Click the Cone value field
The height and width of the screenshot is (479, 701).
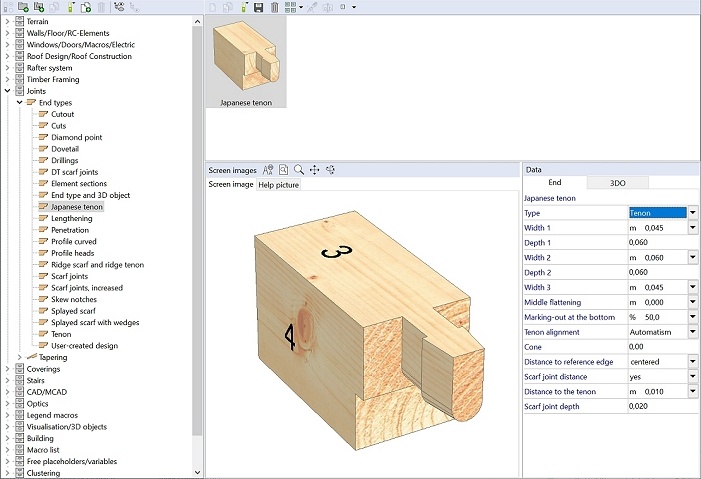[x=663, y=347]
